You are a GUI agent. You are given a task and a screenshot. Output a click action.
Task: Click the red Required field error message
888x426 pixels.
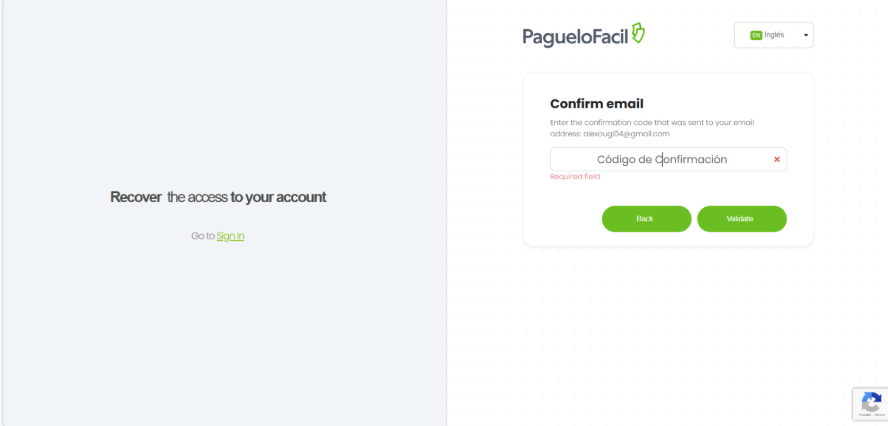pyautogui.click(x=575, y=176)
